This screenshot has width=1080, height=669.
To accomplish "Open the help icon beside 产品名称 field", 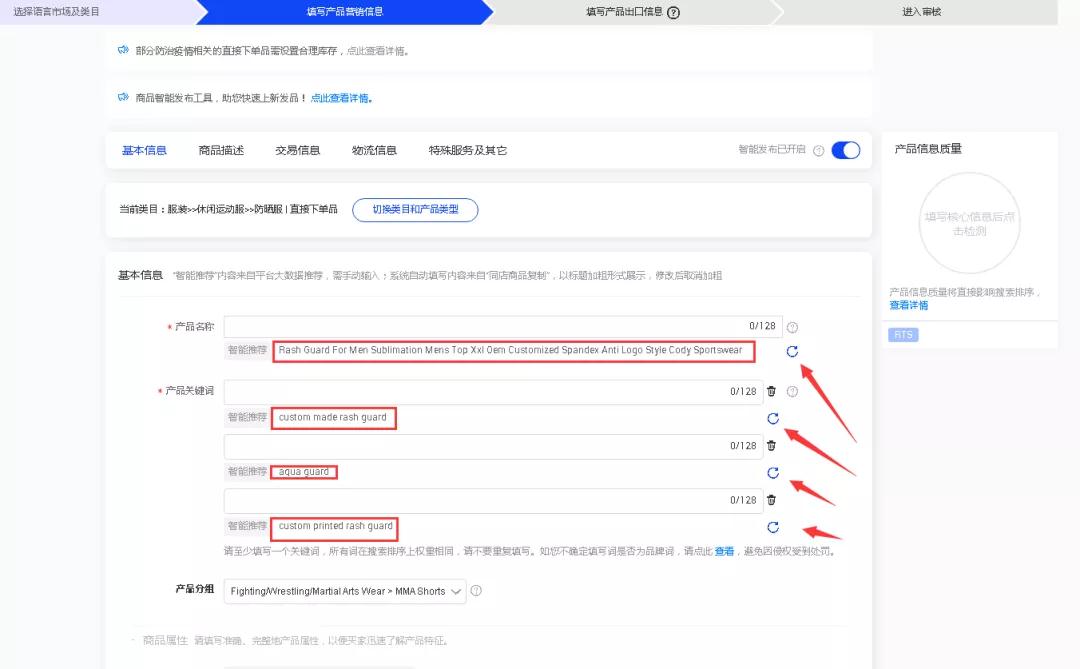I will (x=793, y=326).
